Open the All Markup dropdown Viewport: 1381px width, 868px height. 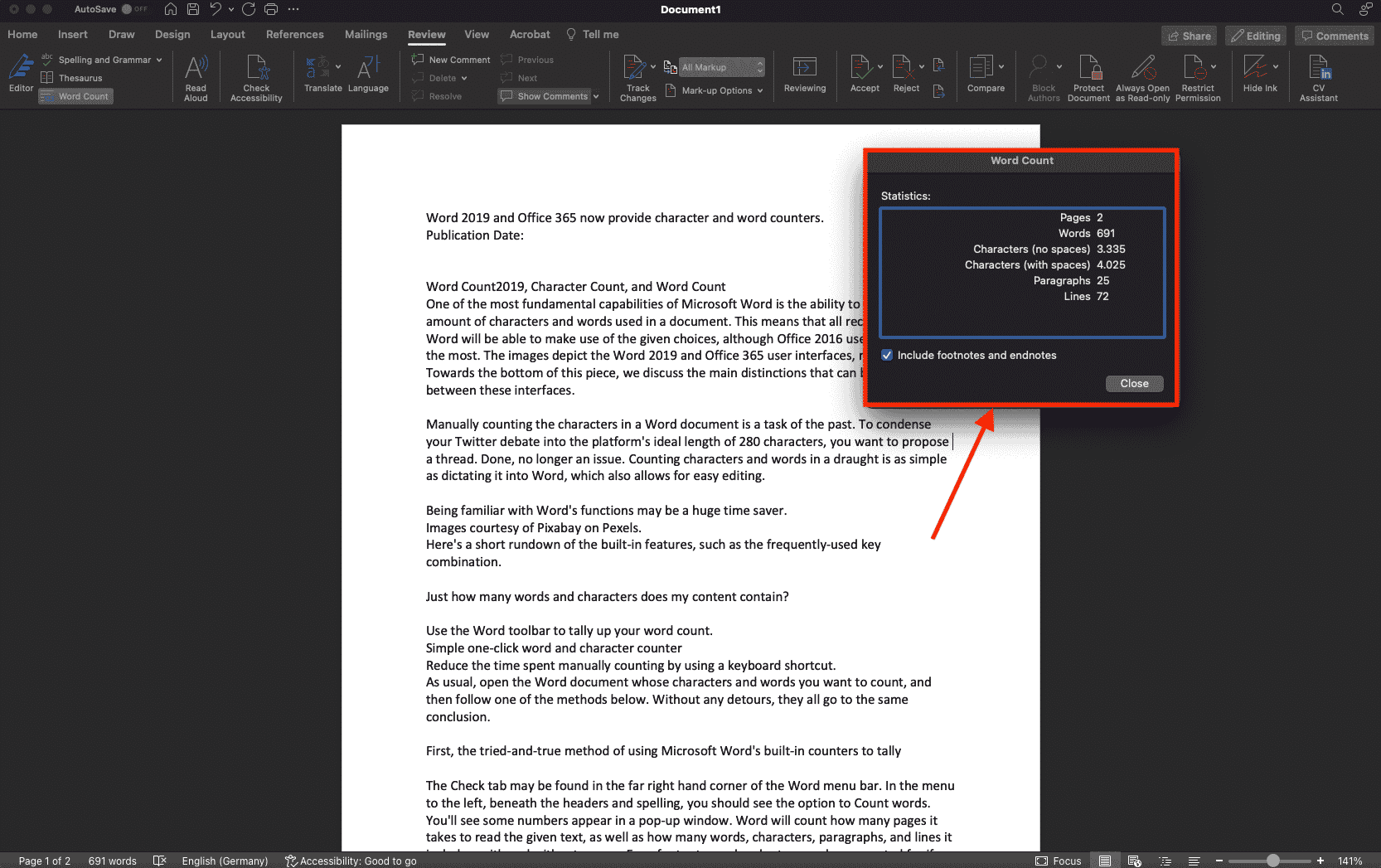click(720, 66)
